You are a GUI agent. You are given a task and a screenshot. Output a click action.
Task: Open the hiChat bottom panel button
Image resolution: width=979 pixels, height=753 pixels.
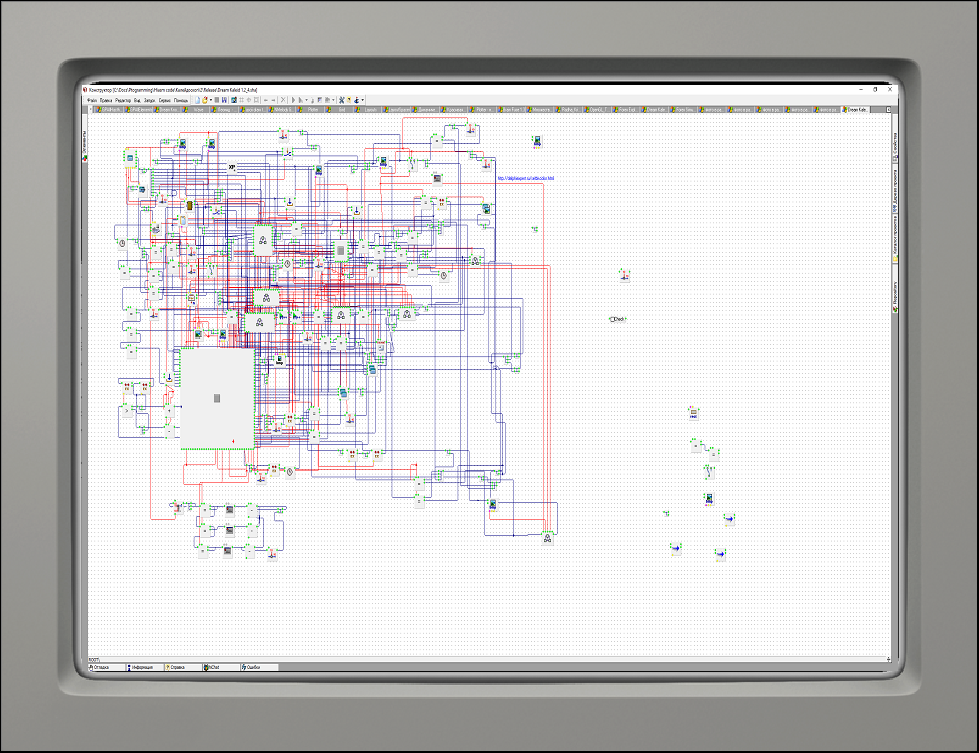(211, 666)
